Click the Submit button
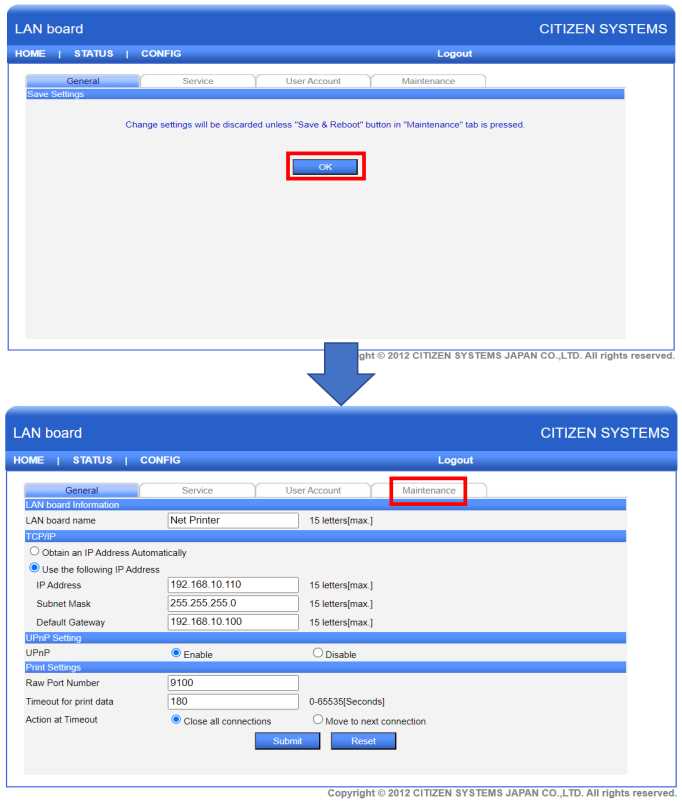Screen dimensions: 682x801 point(288,741)
